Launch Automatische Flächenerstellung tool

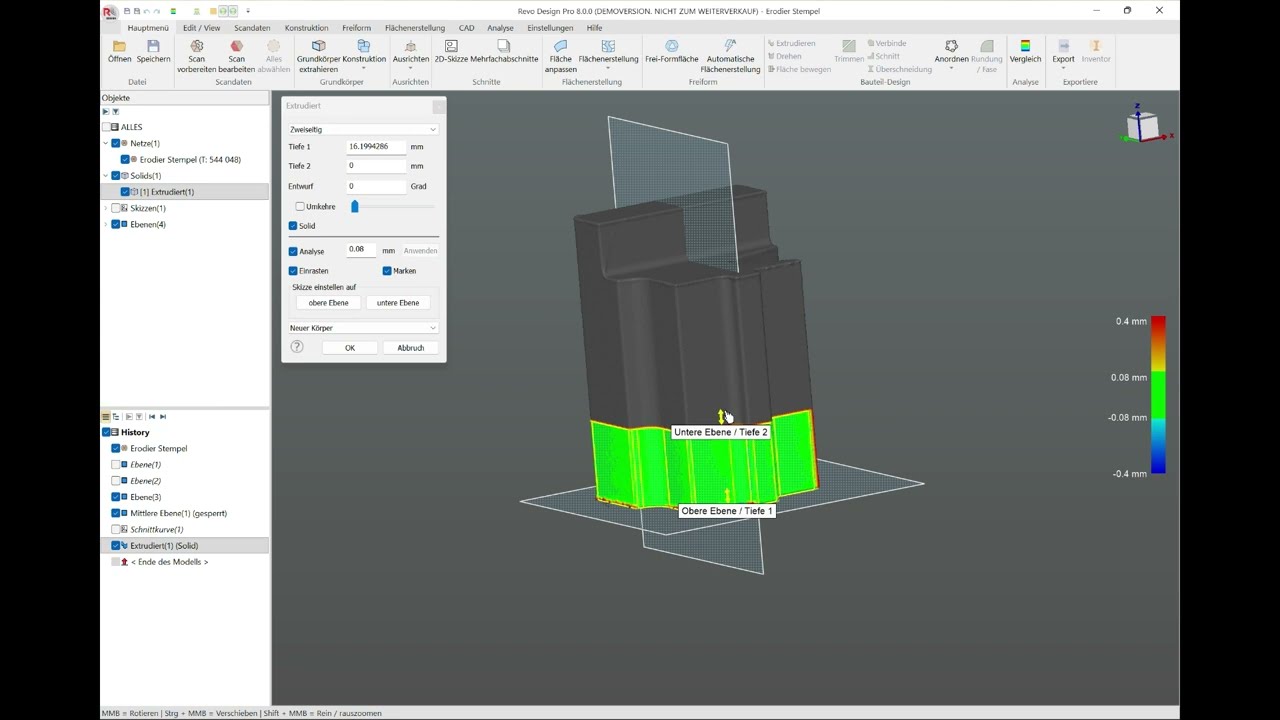[730, 47]
